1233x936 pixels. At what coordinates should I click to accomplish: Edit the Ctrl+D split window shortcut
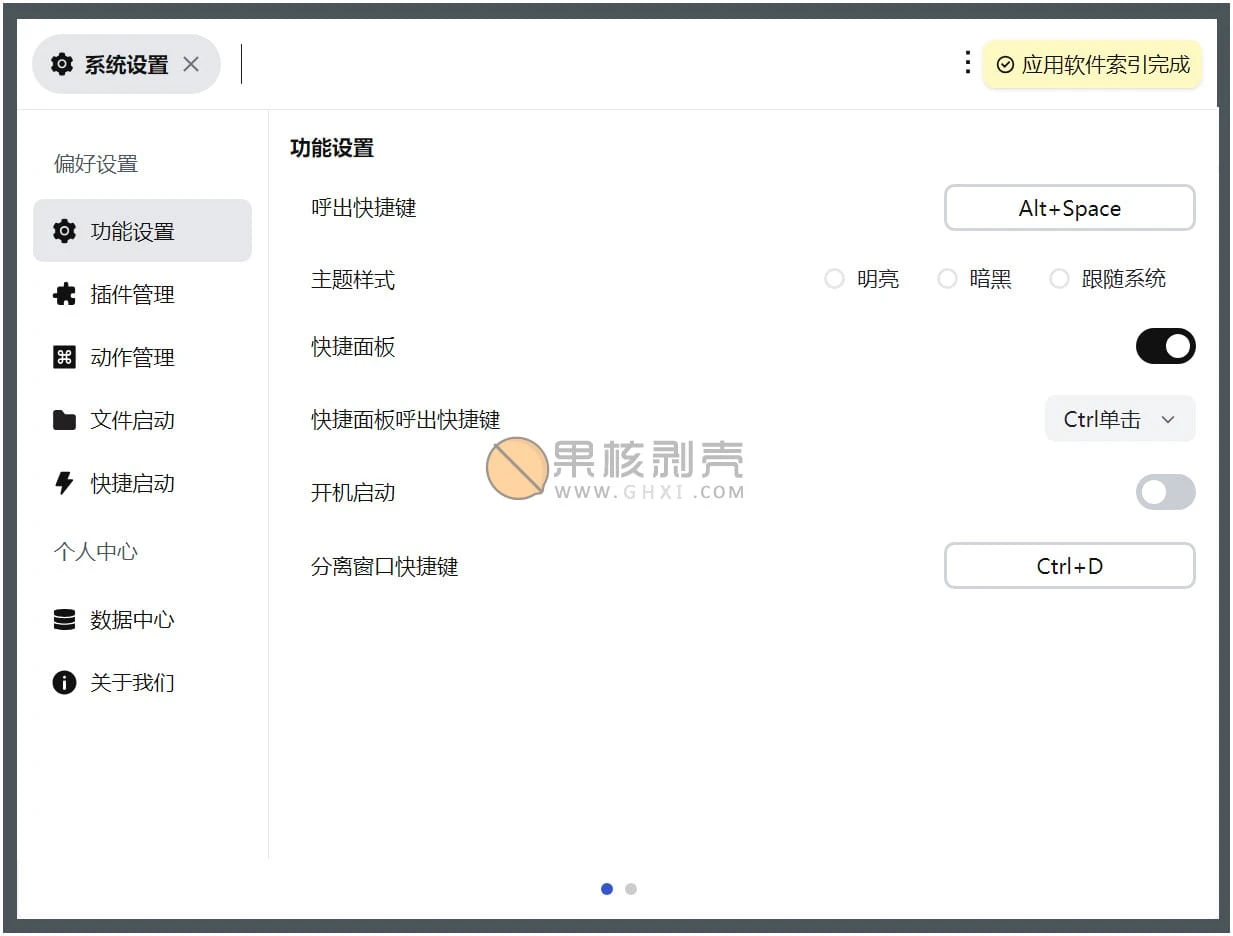coord(1069,566)
